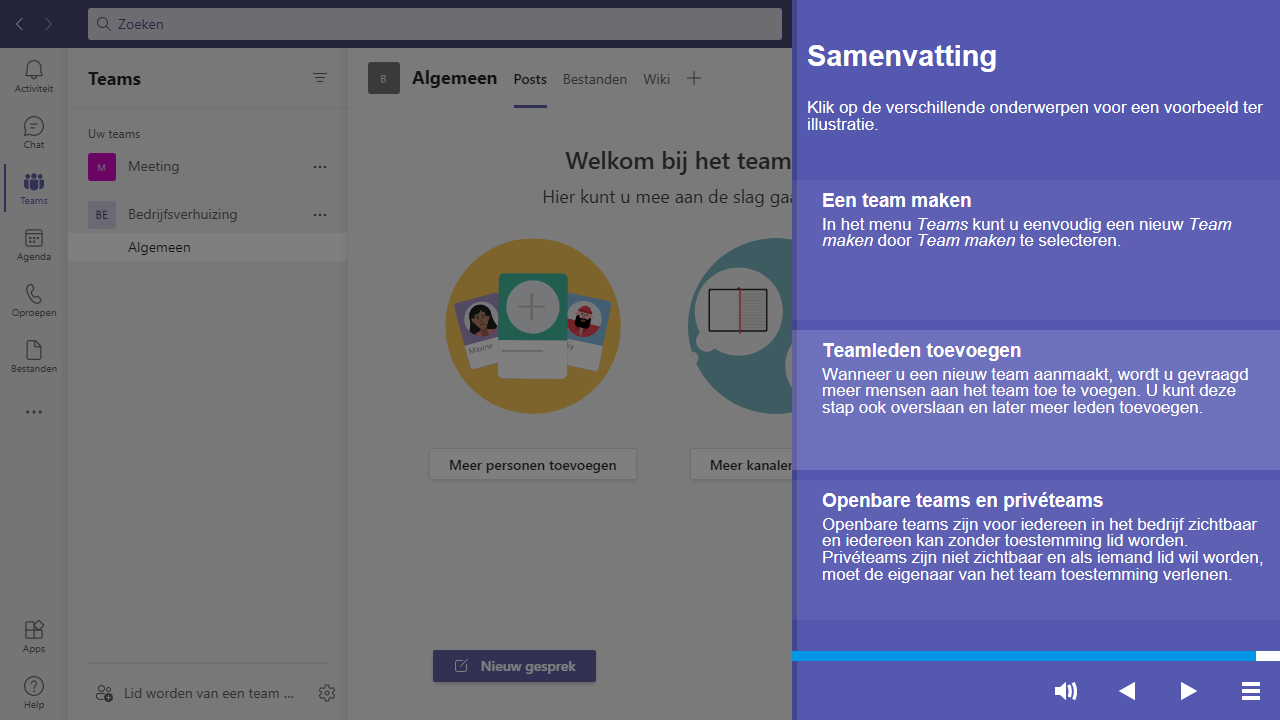Click the Help question mark icon

[34, 691]
